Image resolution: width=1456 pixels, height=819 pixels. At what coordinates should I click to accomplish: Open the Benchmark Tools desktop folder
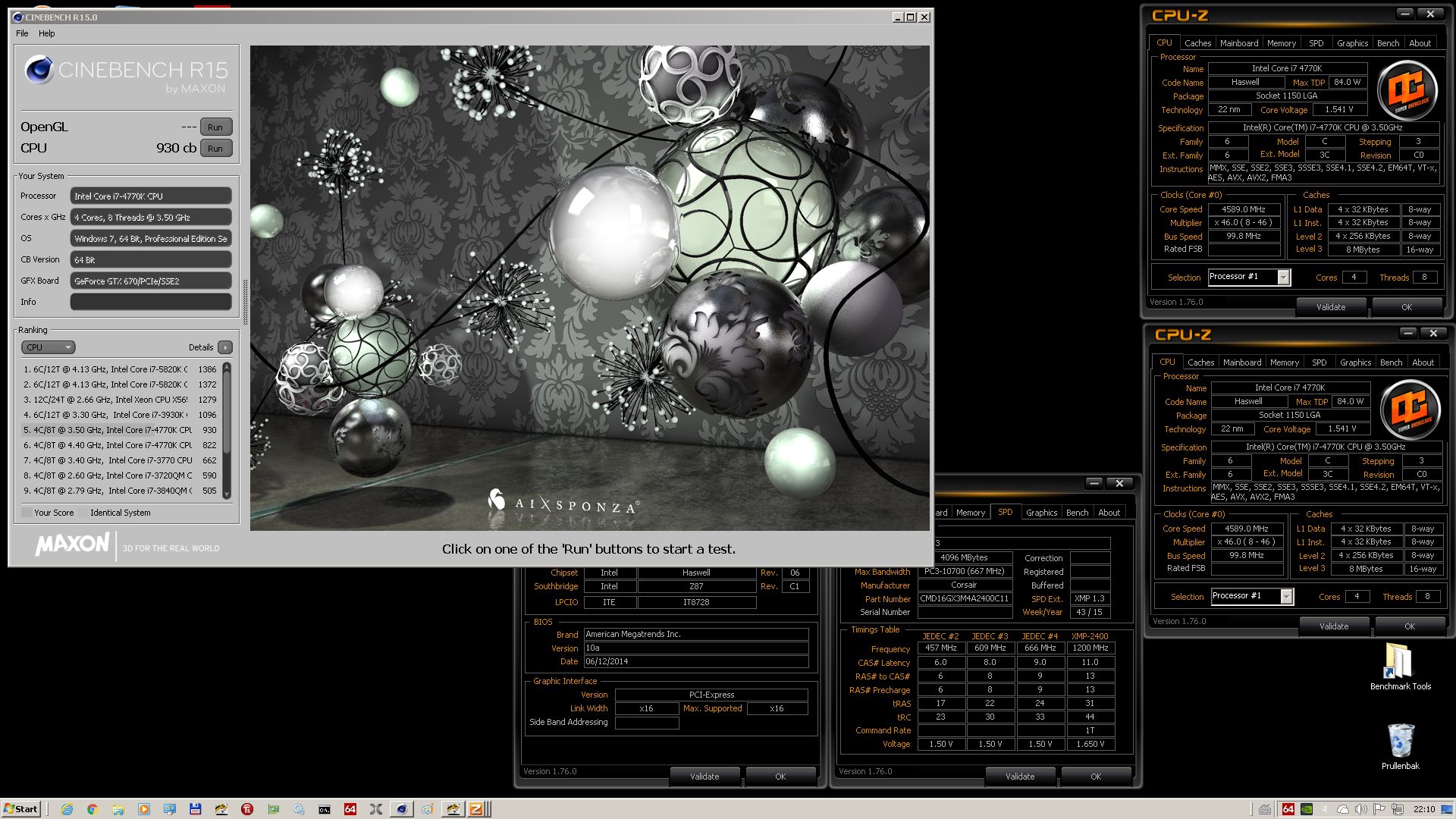[1400, 667]
